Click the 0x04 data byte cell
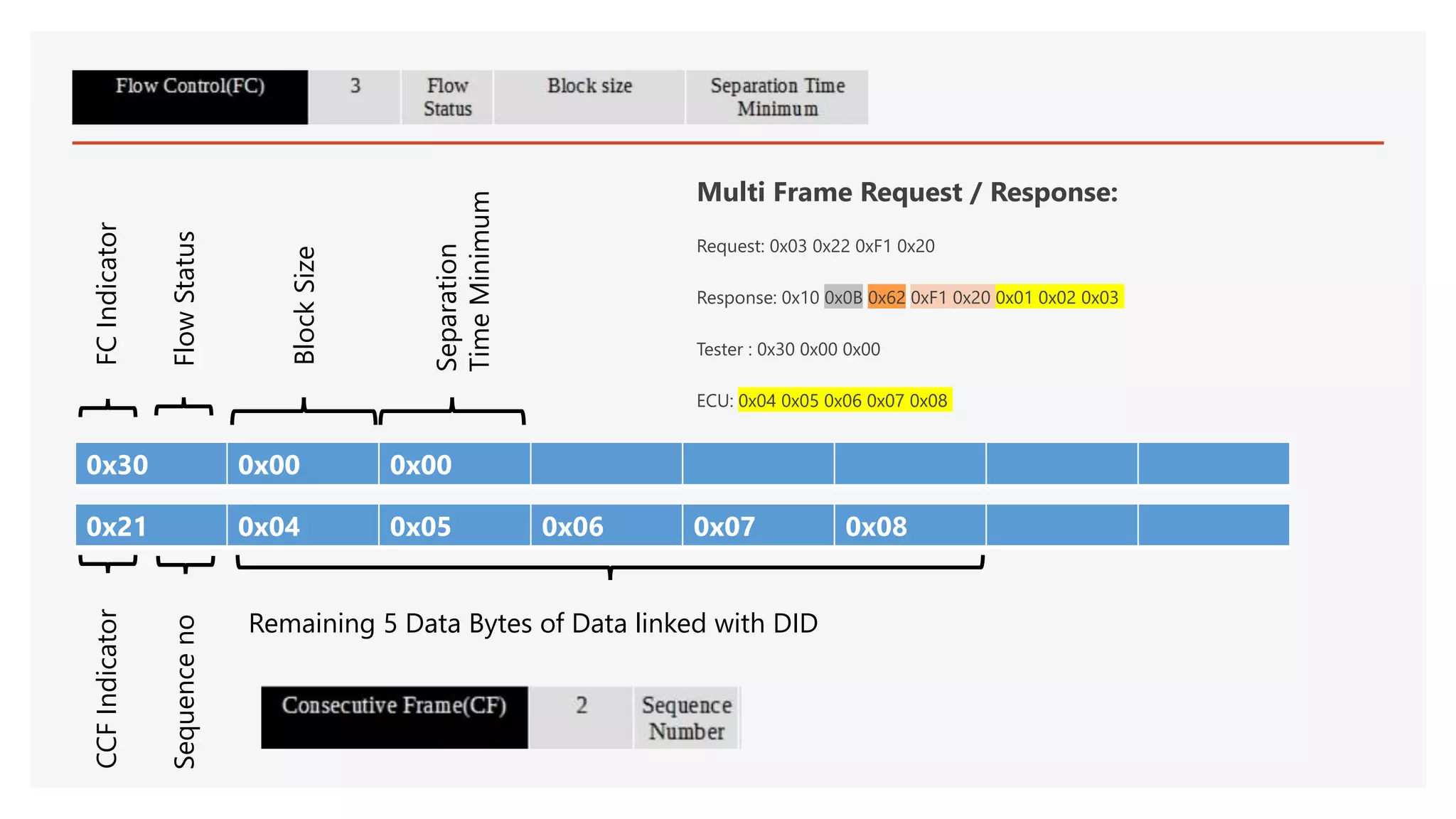Screen dimensions: 1456x819 coord(302,526)
